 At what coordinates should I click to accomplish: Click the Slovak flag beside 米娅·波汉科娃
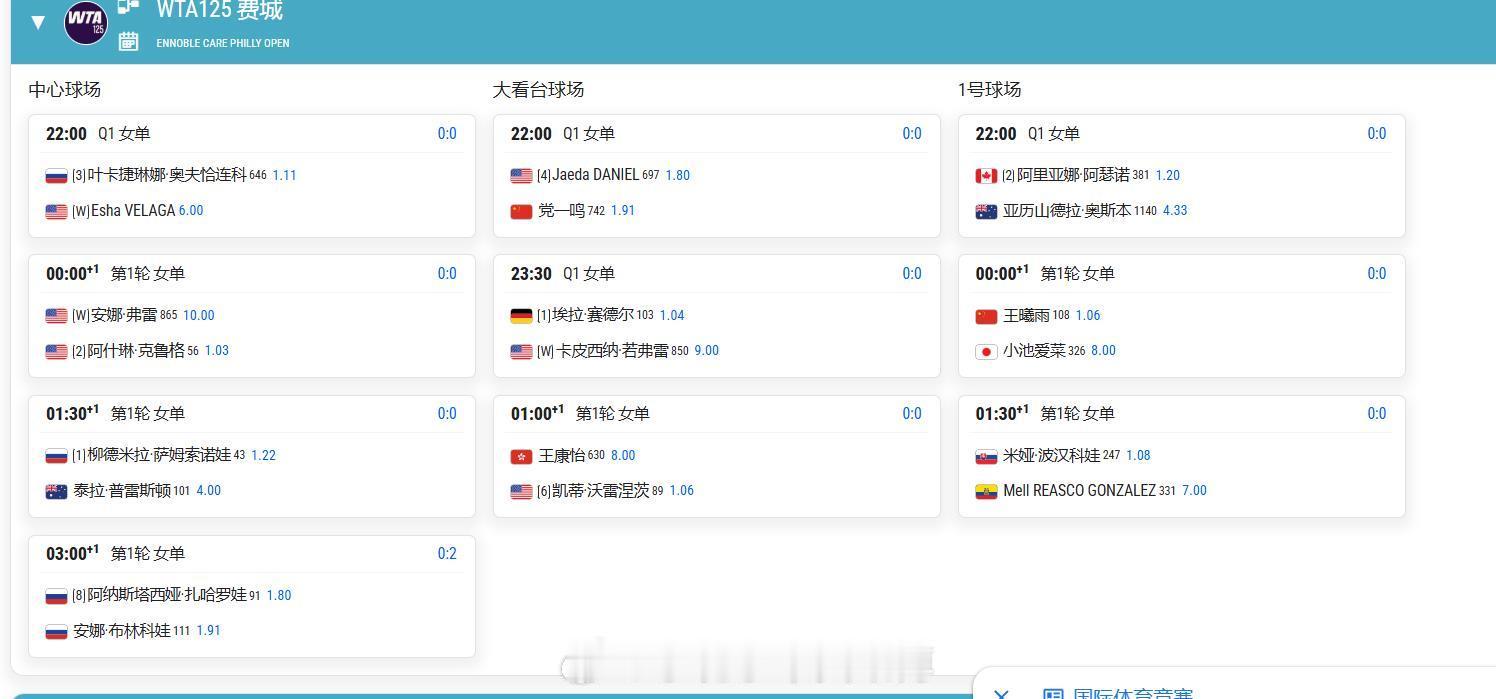click(x=986, y=456)
